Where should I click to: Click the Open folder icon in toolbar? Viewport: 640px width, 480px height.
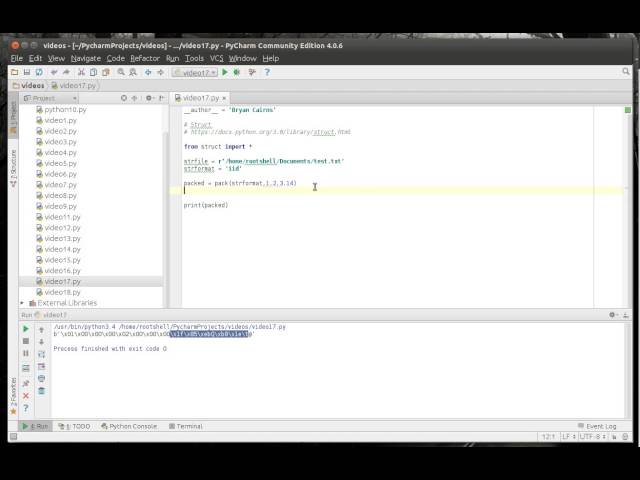point(15,72)
